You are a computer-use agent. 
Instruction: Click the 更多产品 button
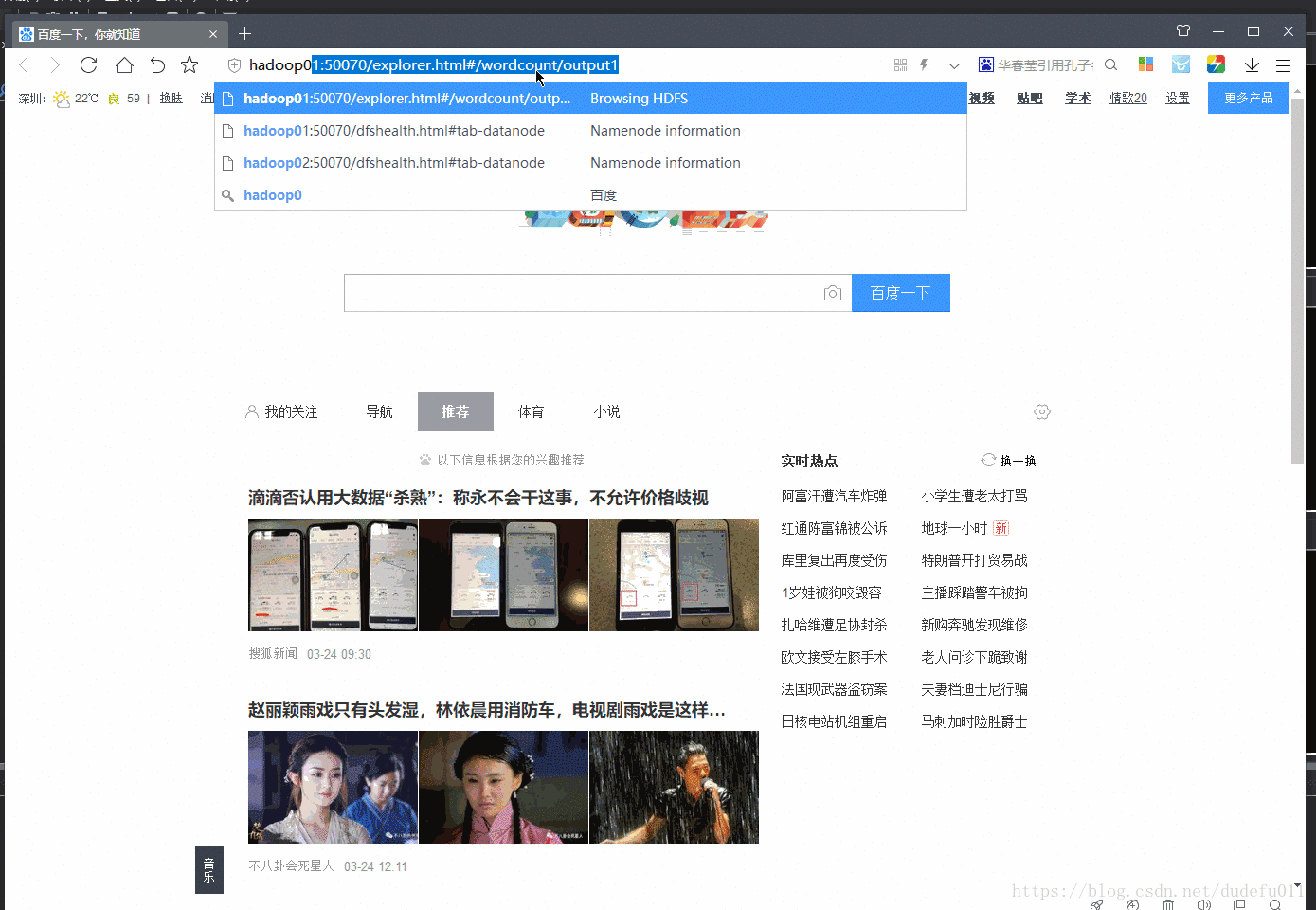coord(1249,98)
